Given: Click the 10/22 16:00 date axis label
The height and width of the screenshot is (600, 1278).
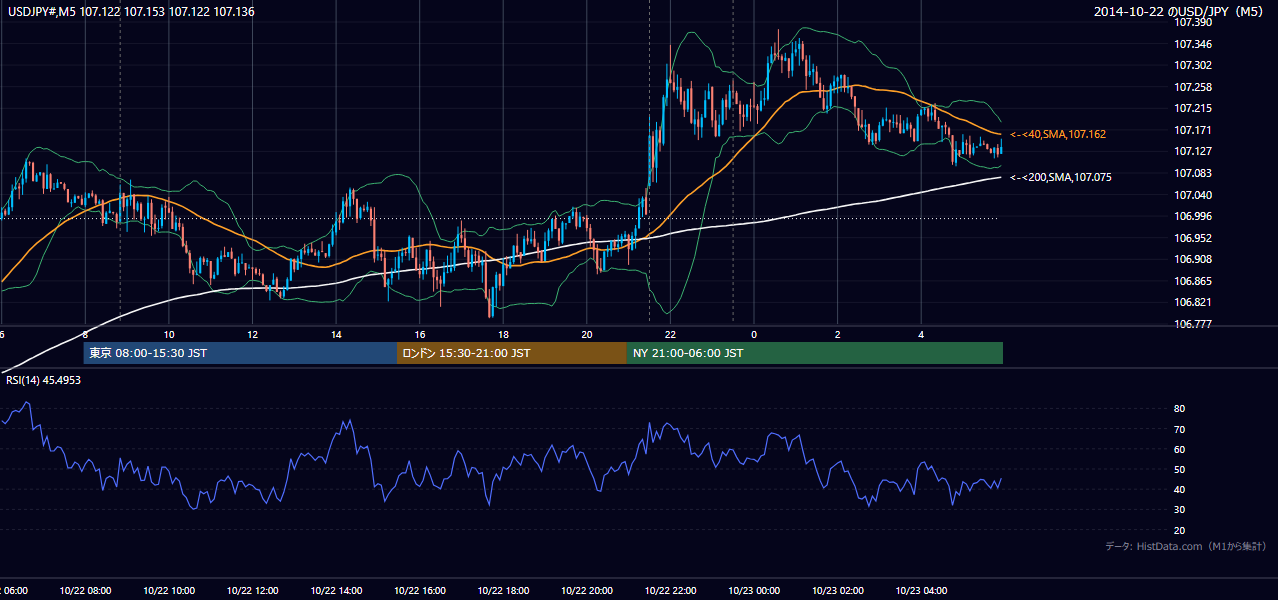Looking at the screenshot, I should (419, 590).
